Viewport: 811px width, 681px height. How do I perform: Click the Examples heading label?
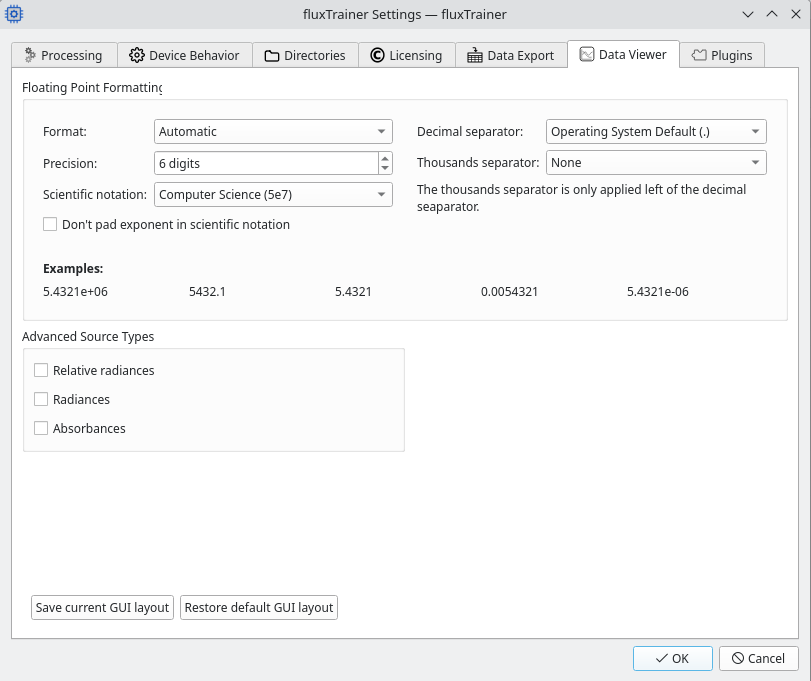(x=73, y=268)
